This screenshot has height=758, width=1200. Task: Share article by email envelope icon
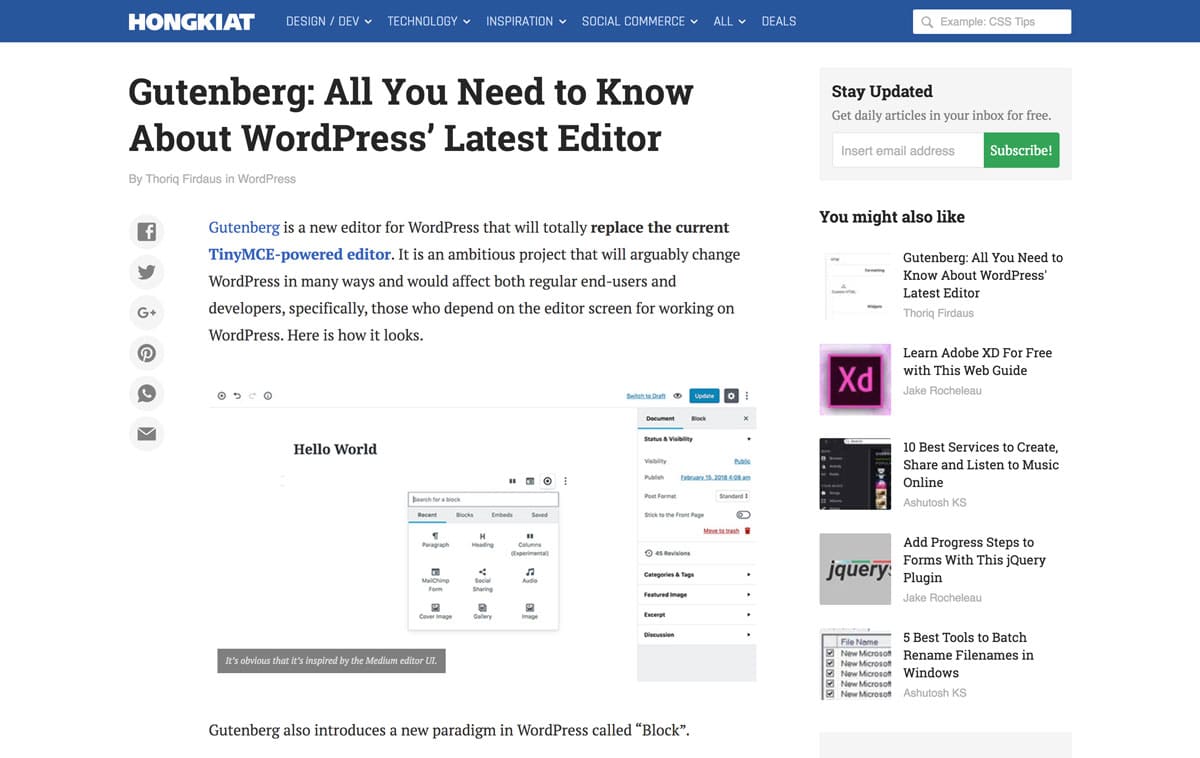[147, 434]
